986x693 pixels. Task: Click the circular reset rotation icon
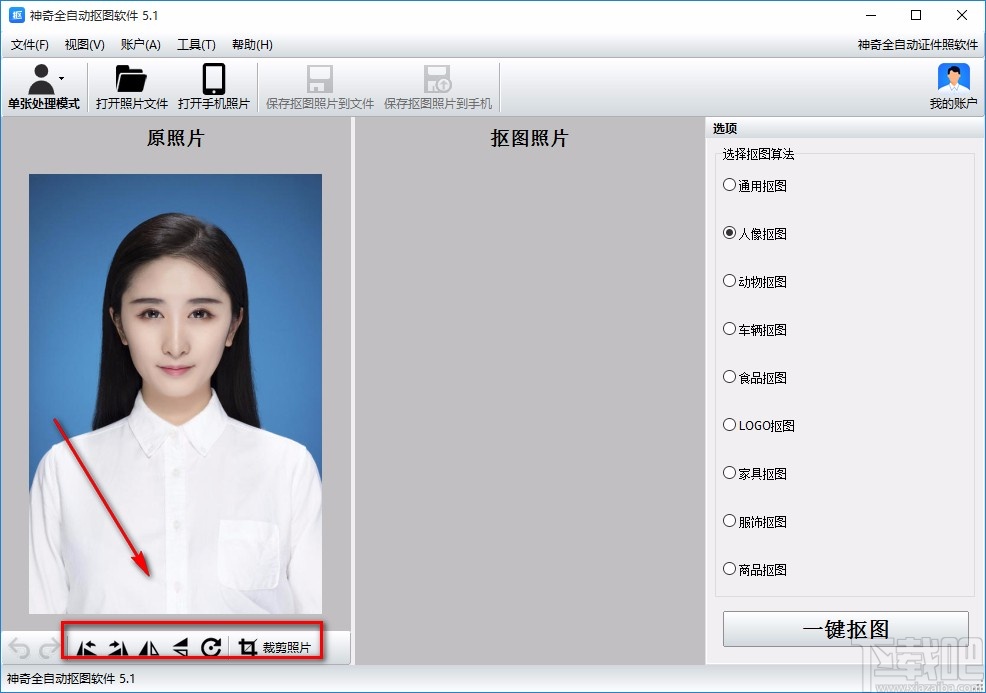coord(211,647)
